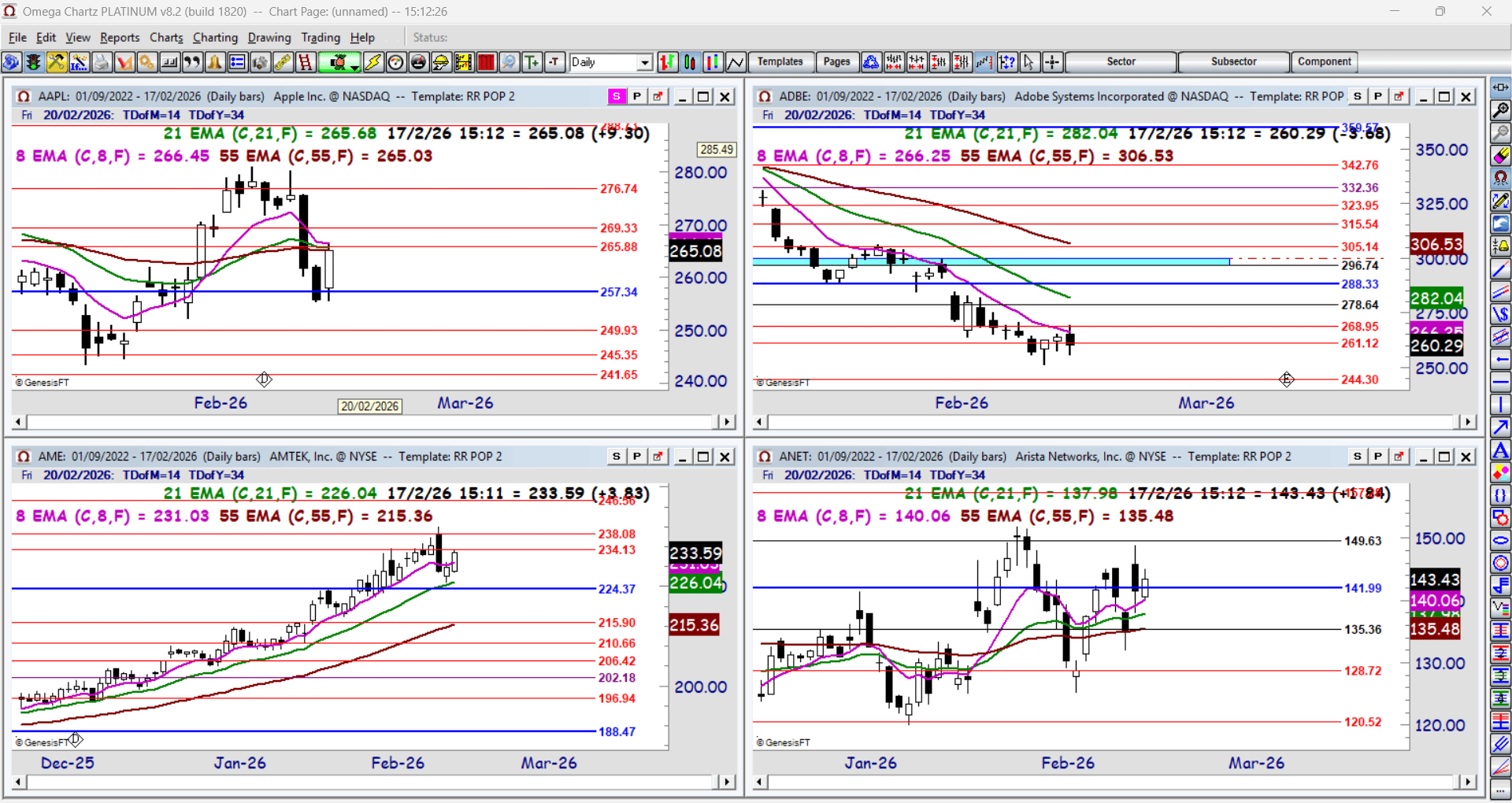Click left scroll arrow on AAPL chart
The width and height of the screenshot is (1512, 803).
coord(19,422)
